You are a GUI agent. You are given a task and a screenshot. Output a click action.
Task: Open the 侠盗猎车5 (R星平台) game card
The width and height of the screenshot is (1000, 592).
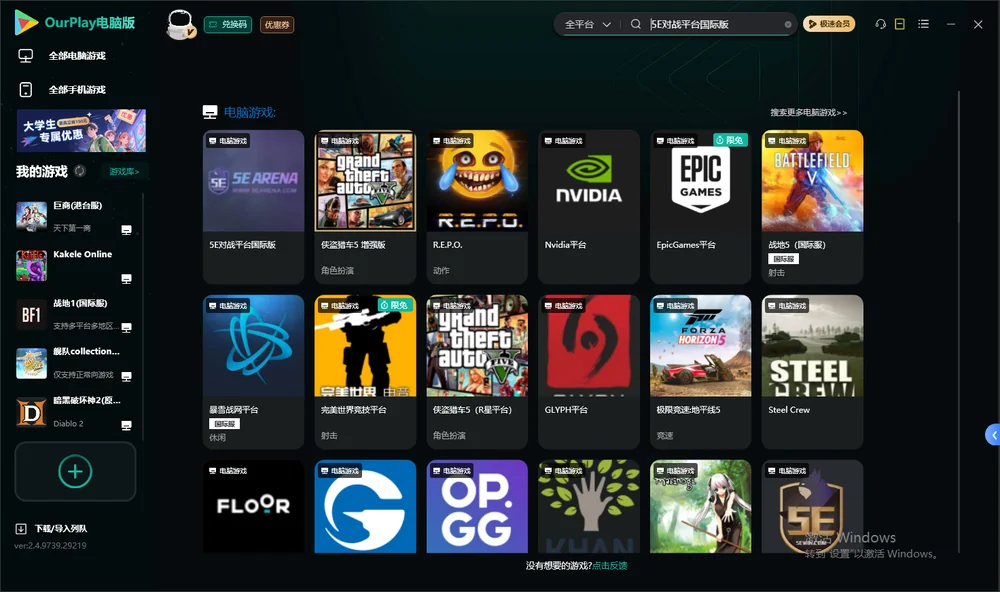click(477, 372)
